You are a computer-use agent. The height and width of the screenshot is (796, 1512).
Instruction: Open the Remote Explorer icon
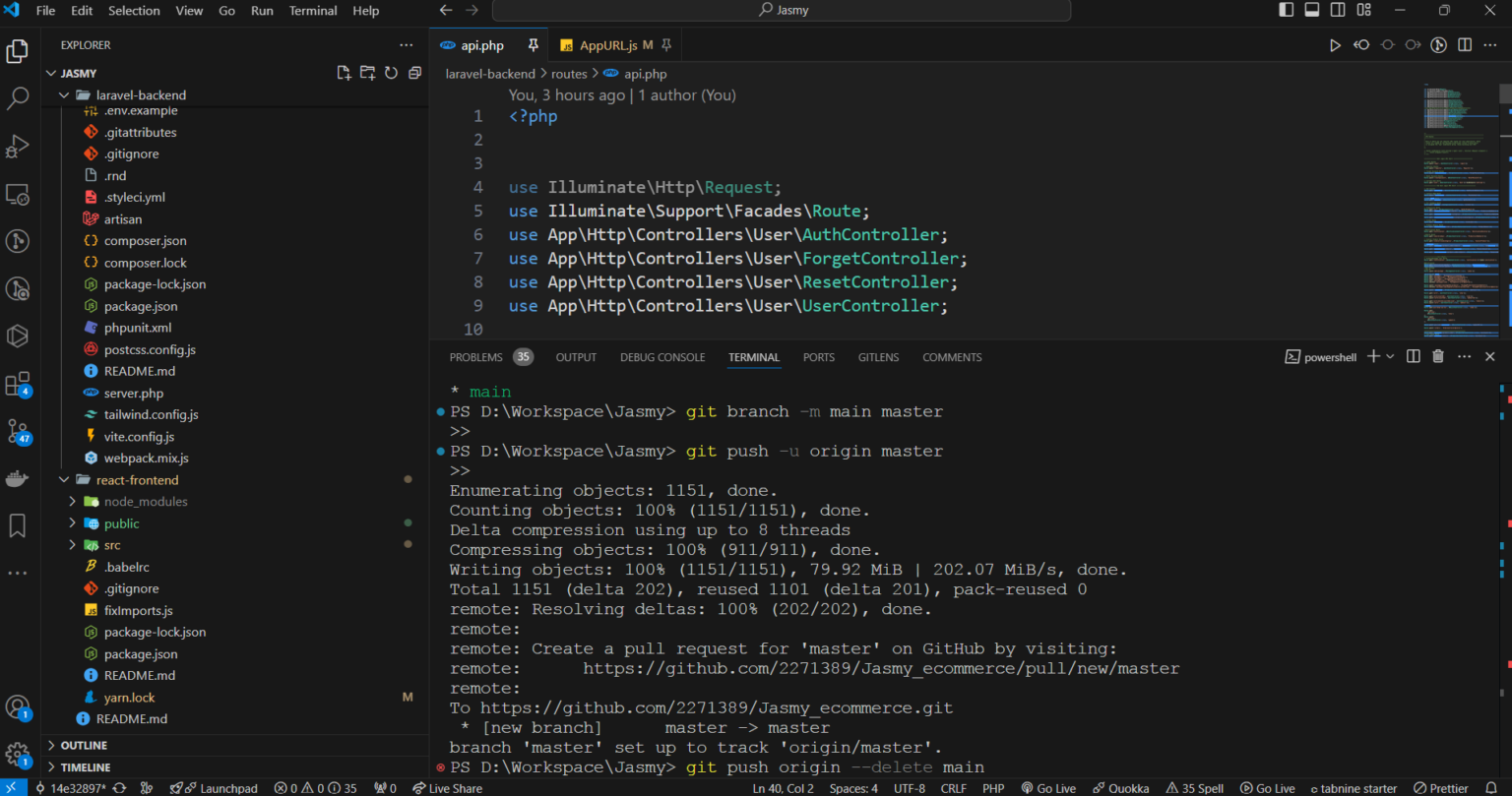click(x=18, y=195)
